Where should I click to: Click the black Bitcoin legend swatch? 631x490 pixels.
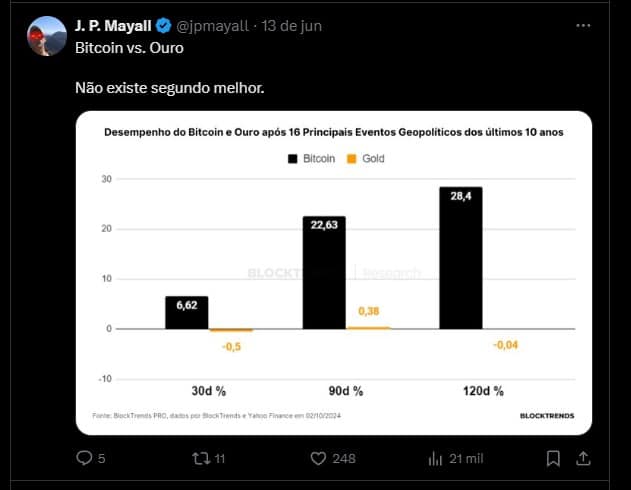[293, 159]
